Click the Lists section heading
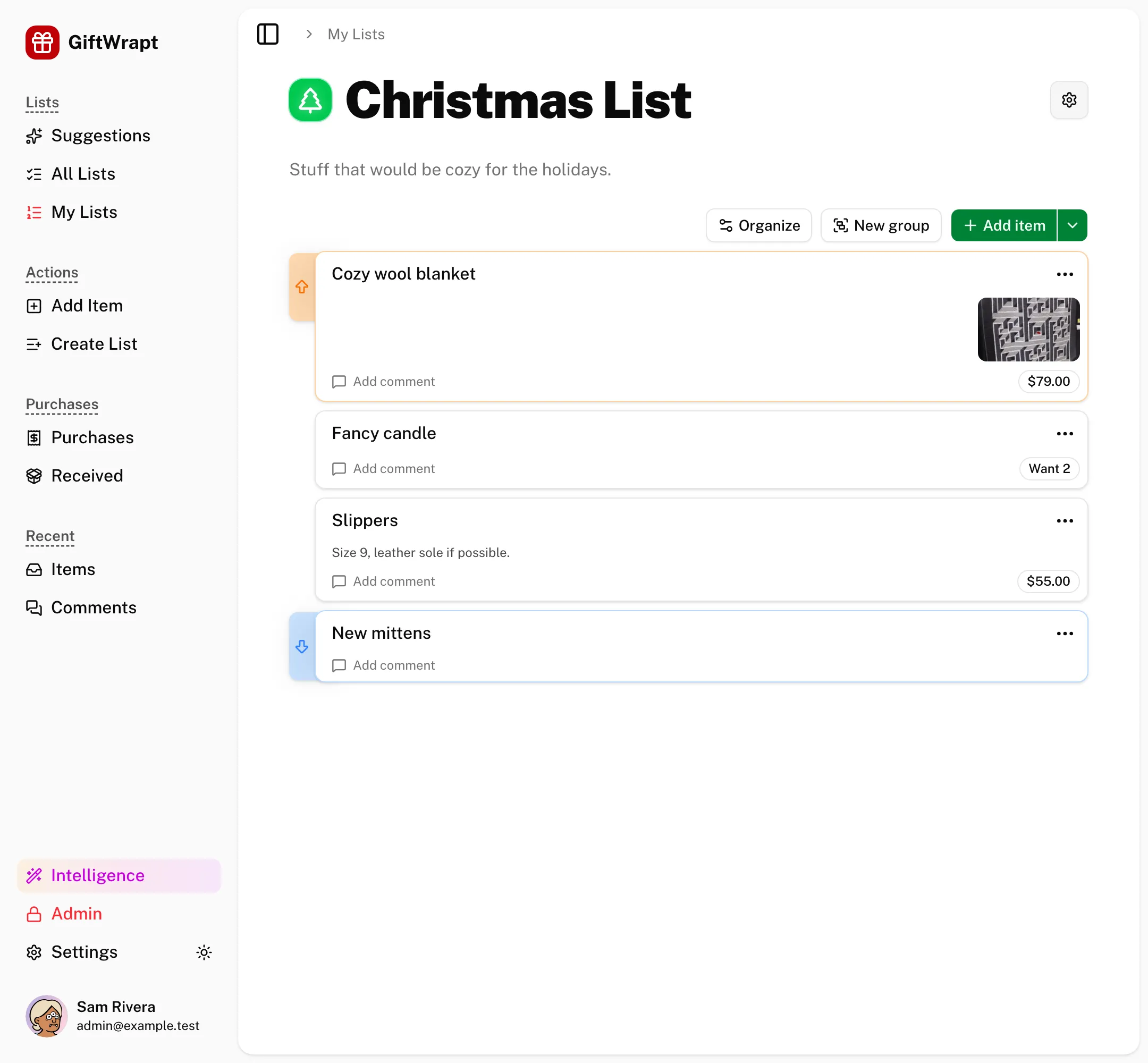This screenshot has height=1063, width=1148. [x=42, y=103]
